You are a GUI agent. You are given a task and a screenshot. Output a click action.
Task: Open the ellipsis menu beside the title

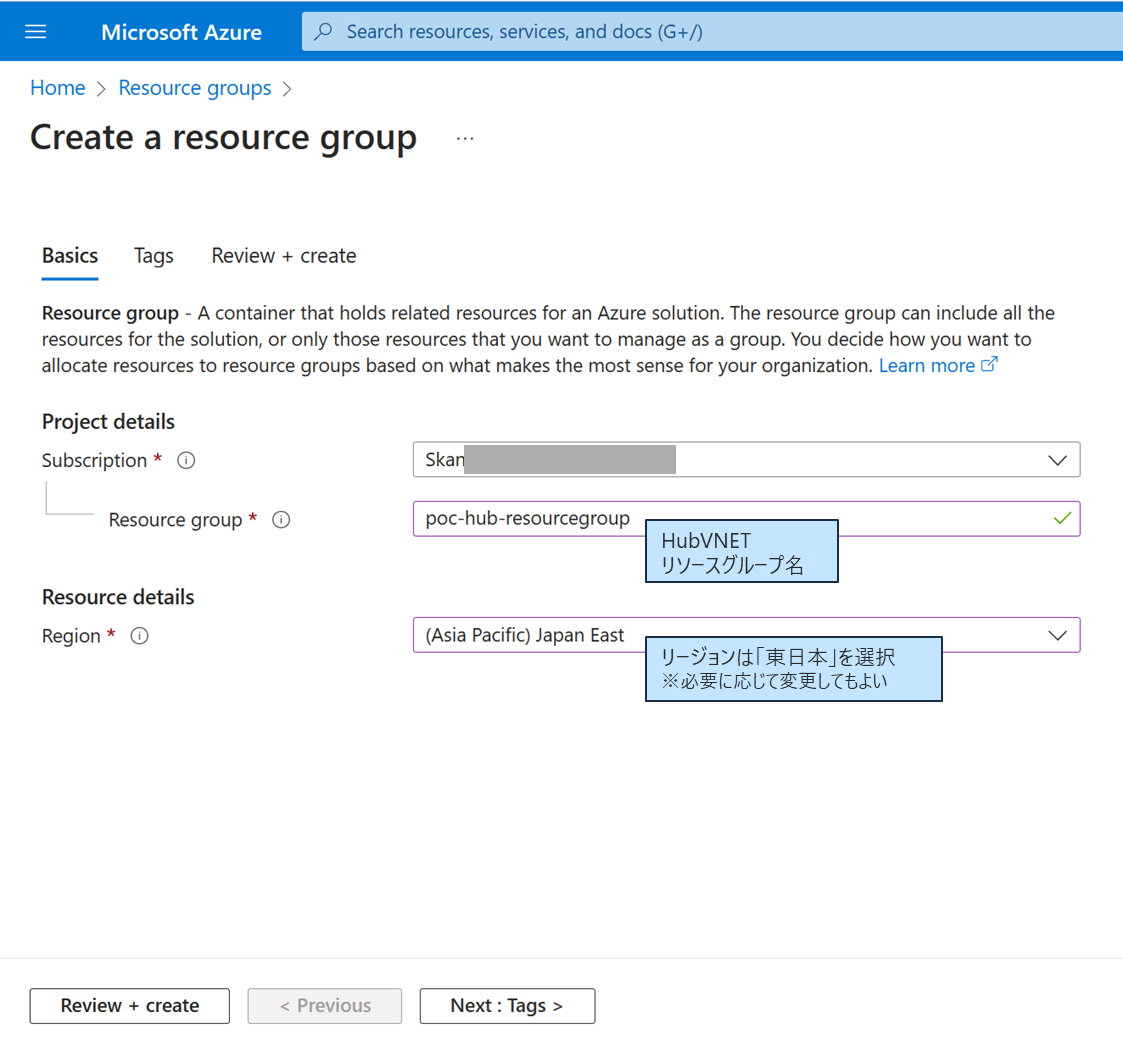[465, 139]
